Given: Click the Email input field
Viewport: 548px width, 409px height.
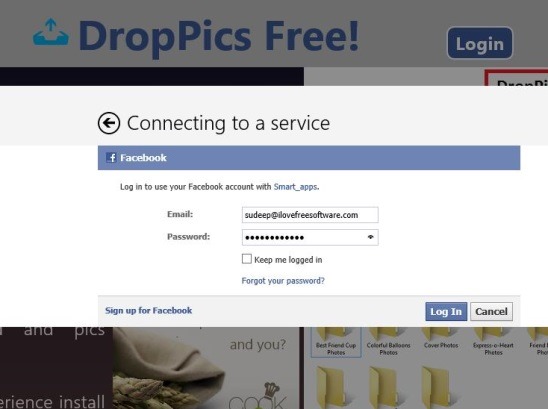Looking at the screenshot, I should click(310, 215).
